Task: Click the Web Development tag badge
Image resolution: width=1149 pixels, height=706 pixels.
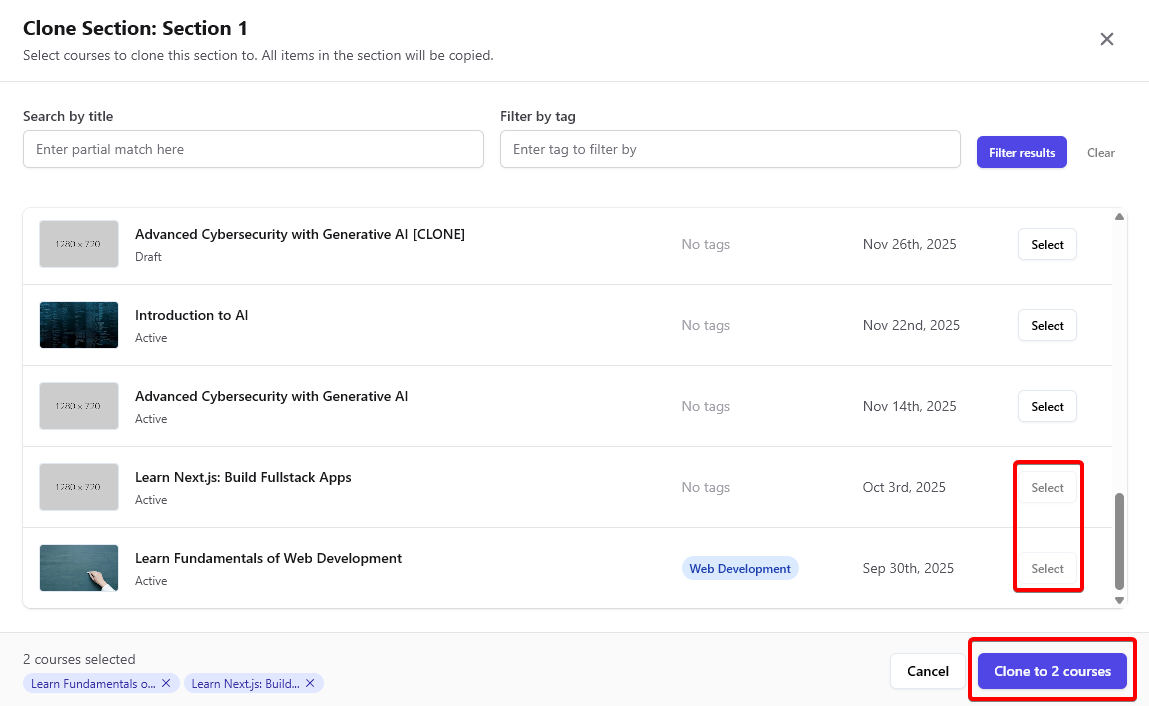Action: (740, 569)
